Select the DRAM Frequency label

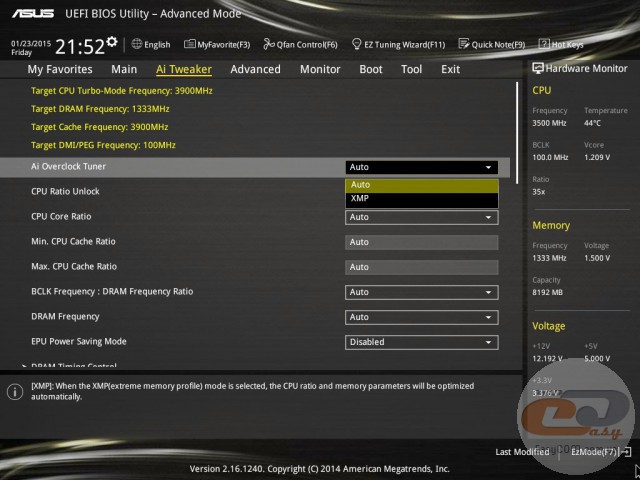click(x=65, y=316)
